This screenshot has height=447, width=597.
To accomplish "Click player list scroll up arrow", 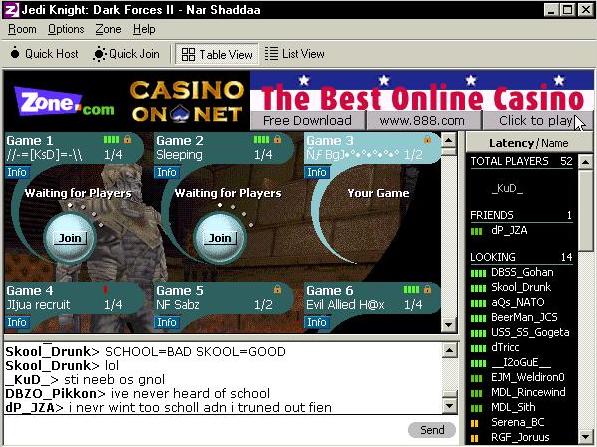I will click(585, 162).
